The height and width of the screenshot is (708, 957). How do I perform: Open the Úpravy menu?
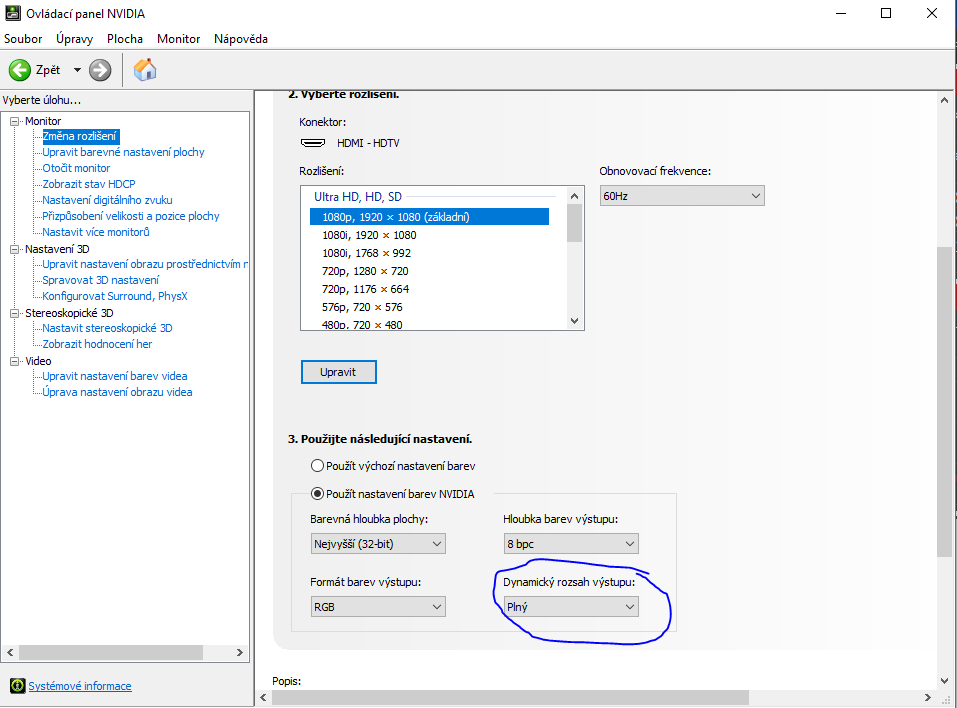(x=74, y=38)
